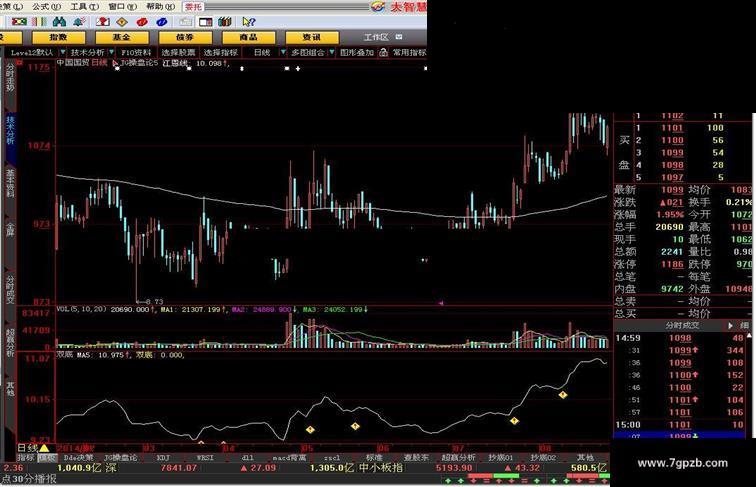Expand the 日线 period dropdown arrow
The width and height of the screenshot is (756, 487).
point(283,52)
